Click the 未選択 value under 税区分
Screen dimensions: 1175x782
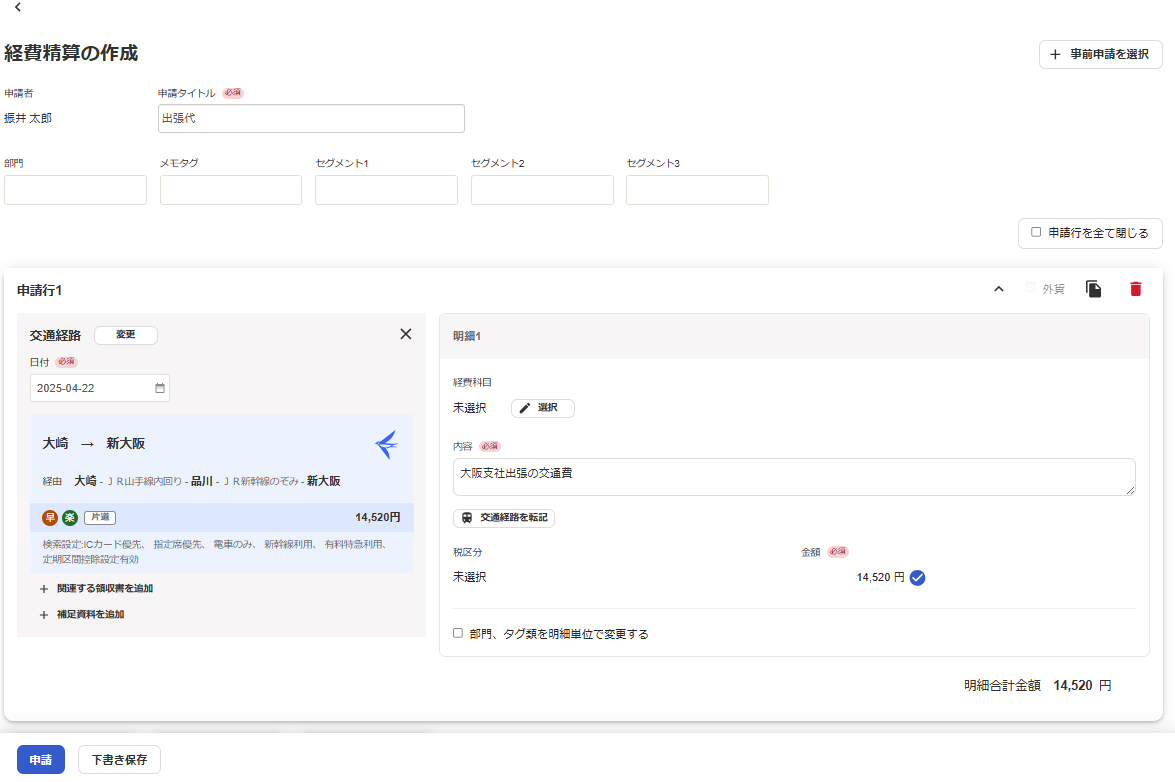[x=470, y=578]
